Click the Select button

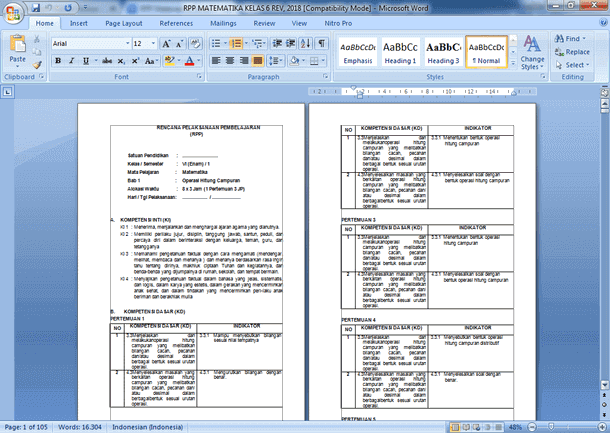tap(572, 65)
